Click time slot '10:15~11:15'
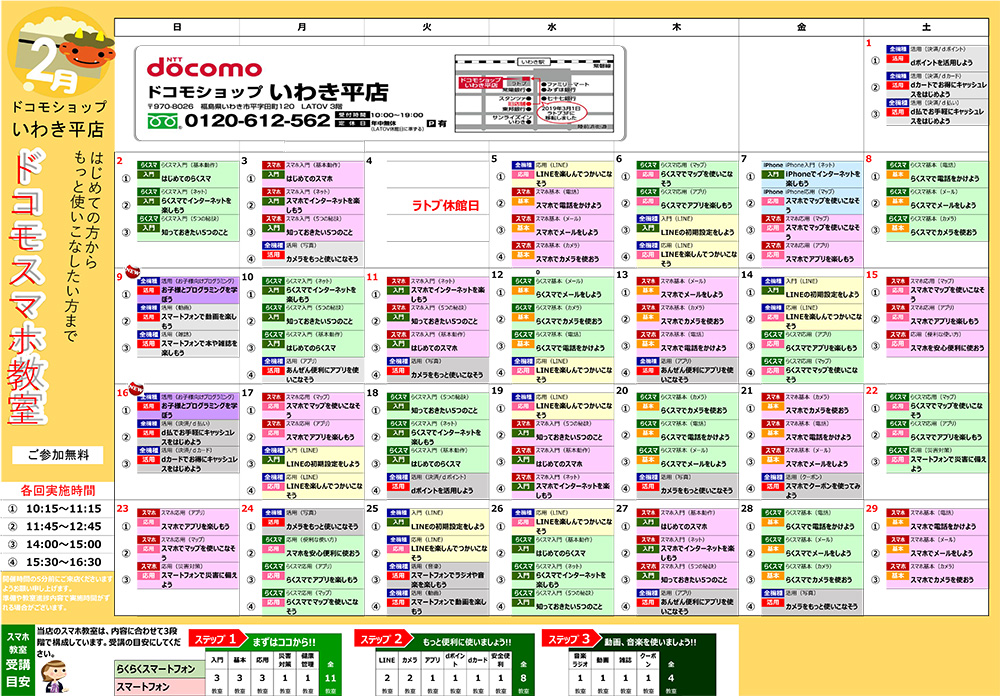This screenshot has height=696, width=1000. tap(64, 508)
